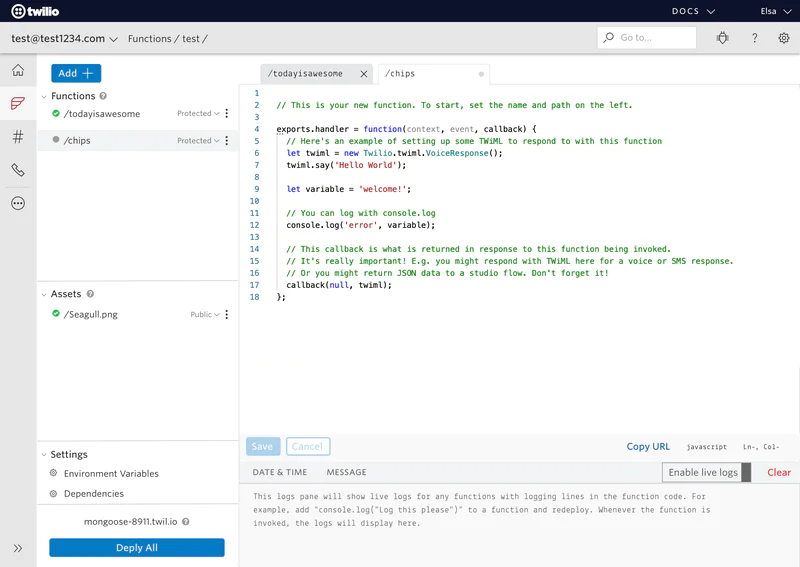Open the three-dot menu for /chips
The width and height of the screenshot is (800, 567).
(x=227, y=141)
